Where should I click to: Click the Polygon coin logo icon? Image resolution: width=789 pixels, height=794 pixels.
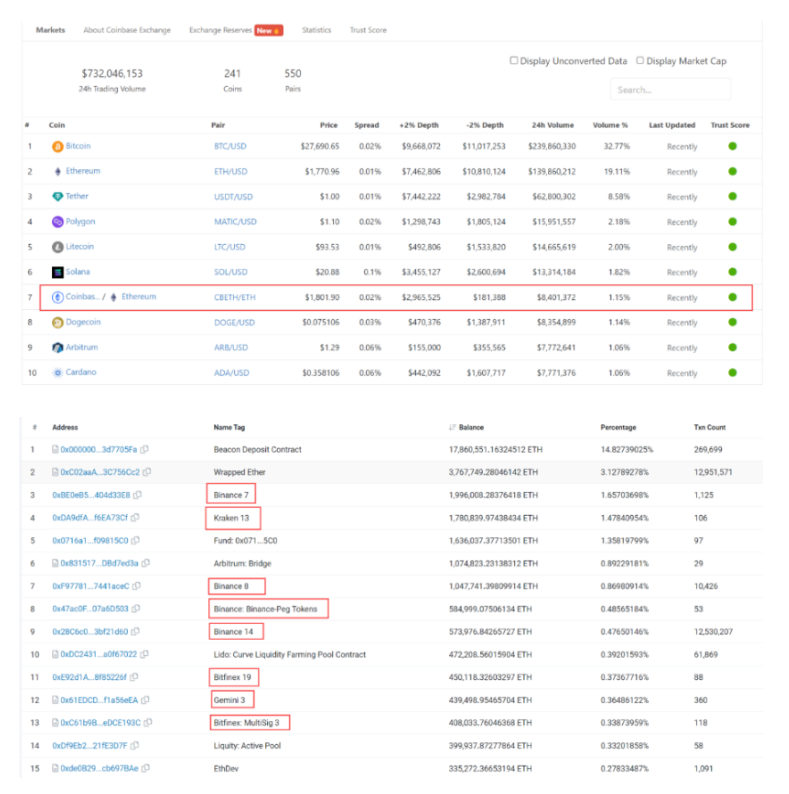coord(58,222)
